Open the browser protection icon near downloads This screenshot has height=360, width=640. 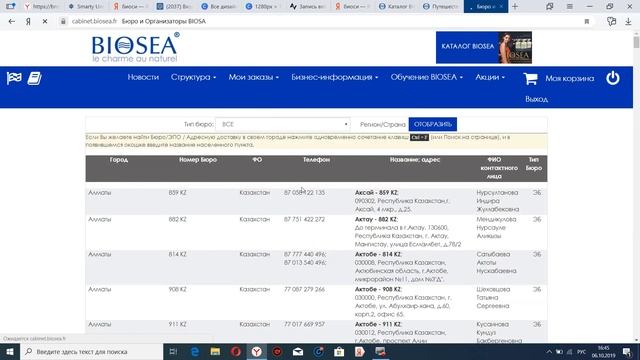611,21
